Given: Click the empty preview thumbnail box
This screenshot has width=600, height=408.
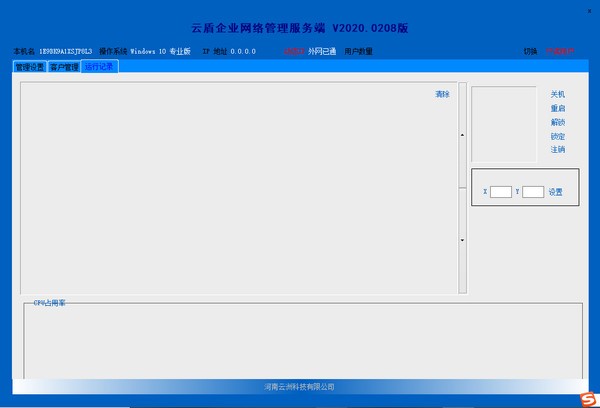Looking at the screenshot, I should pyautogui.click(x=504, y=124).
